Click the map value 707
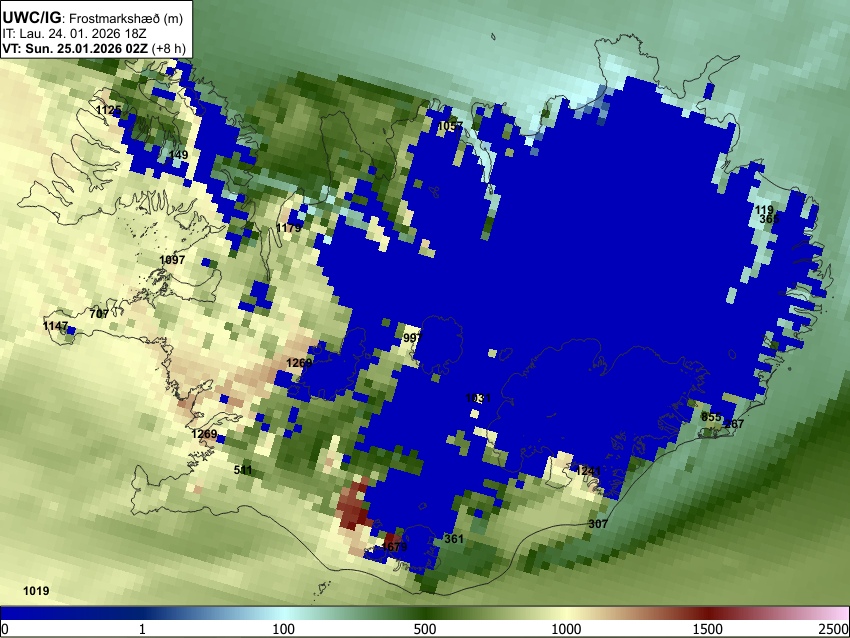850x638 pixels. click(99, 313)
